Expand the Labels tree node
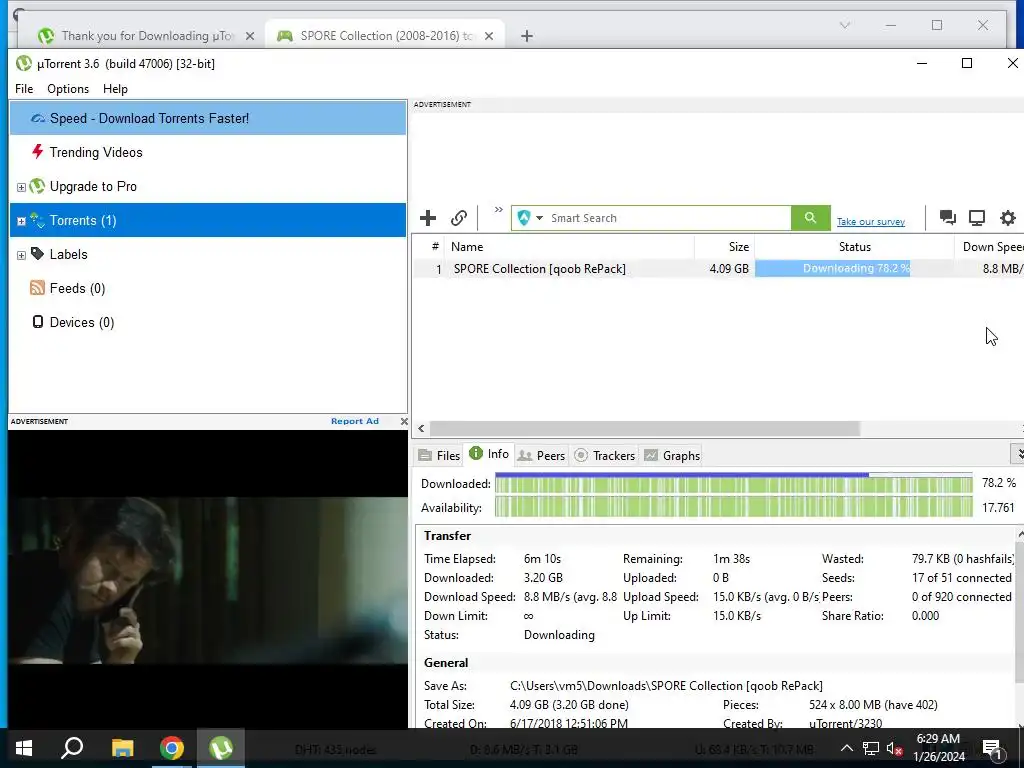This screenshot has width=1024, height=768. [x=21, y=255]
